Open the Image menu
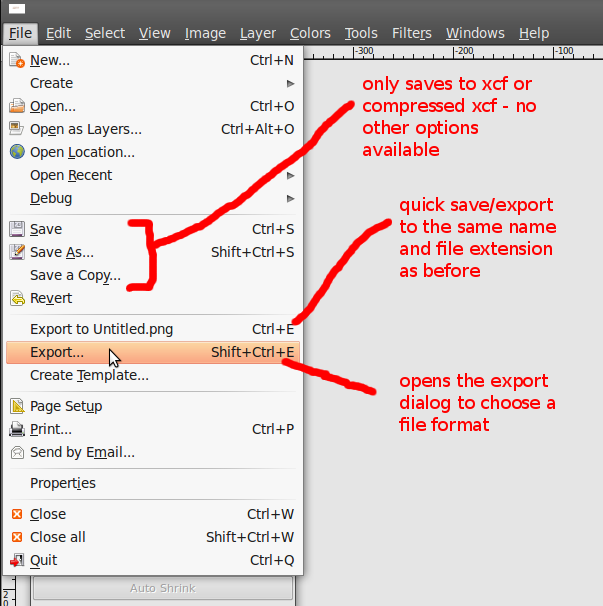 coord(205,33)
